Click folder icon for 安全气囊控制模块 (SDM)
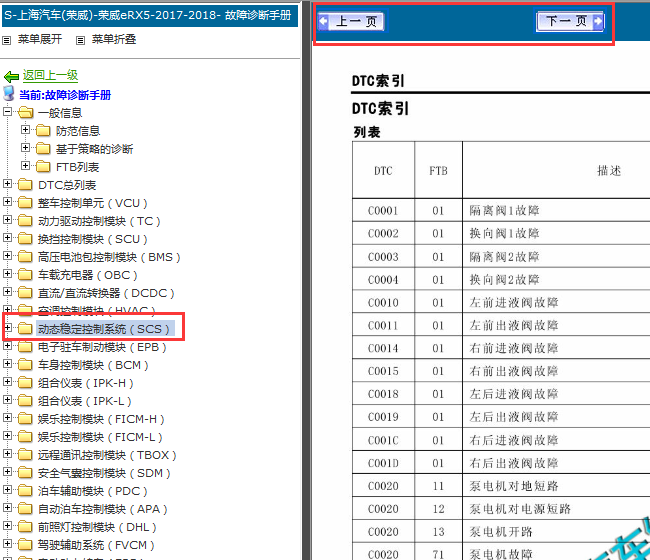 pos(25,473)
